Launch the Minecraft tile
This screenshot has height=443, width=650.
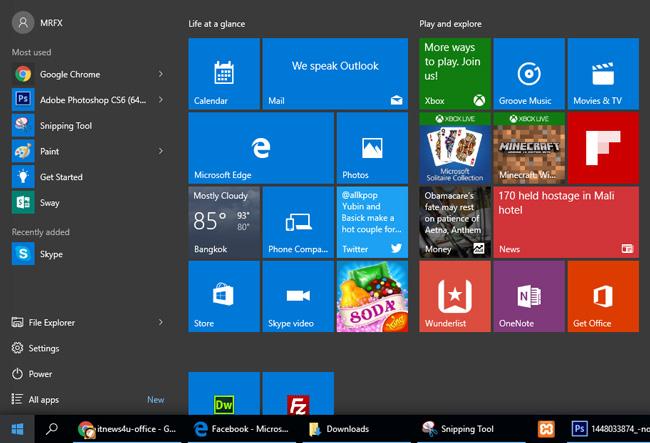click(x=529, y=148)
